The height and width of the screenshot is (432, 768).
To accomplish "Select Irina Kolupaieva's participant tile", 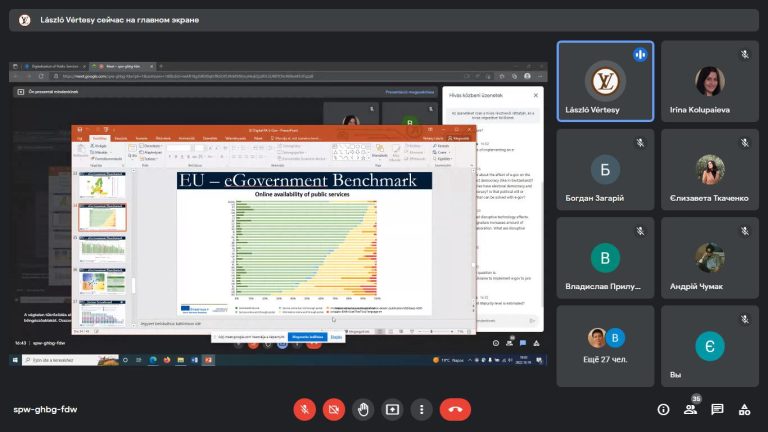I will point(710,81).
